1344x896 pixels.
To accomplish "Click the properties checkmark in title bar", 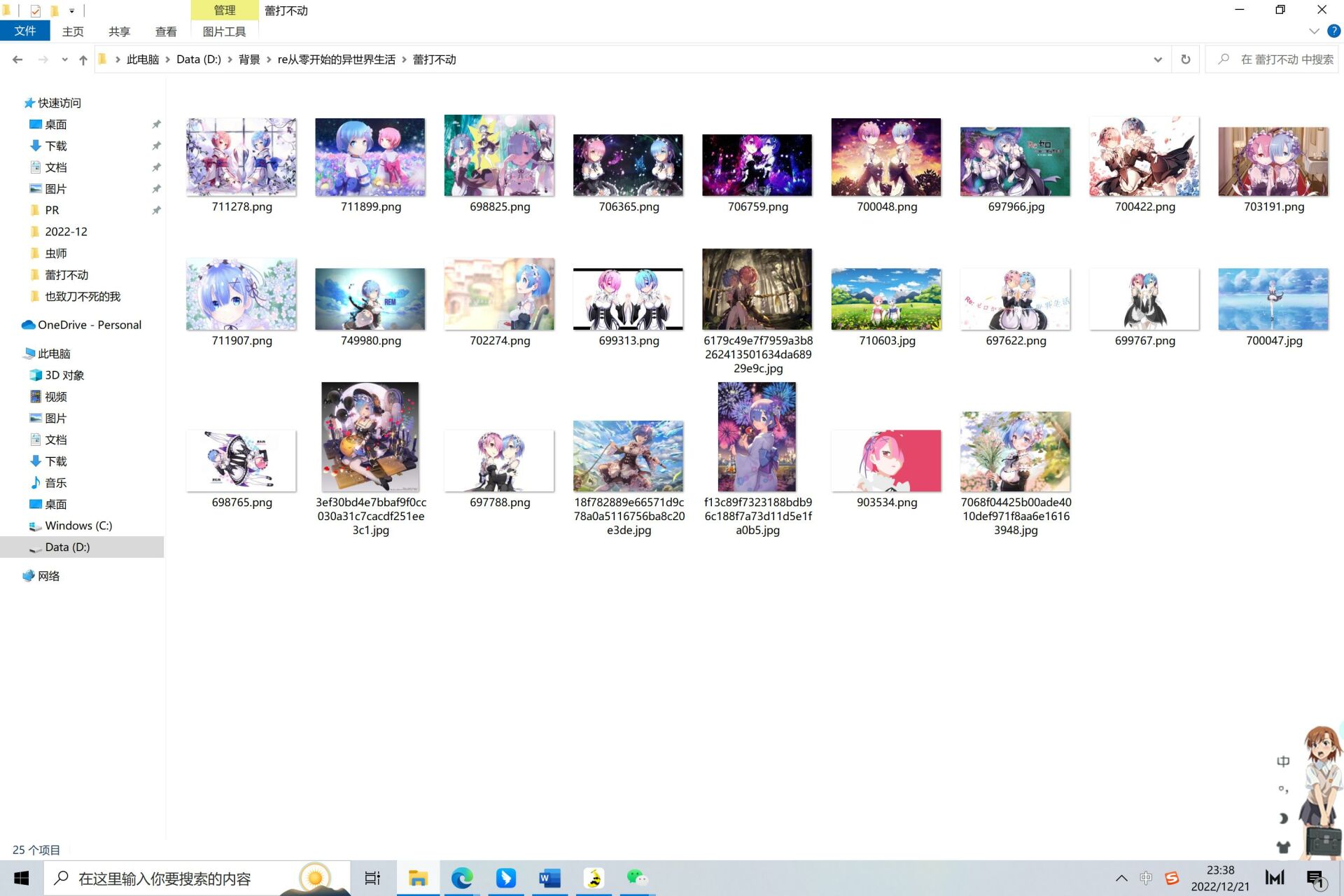I will point(36,10).
